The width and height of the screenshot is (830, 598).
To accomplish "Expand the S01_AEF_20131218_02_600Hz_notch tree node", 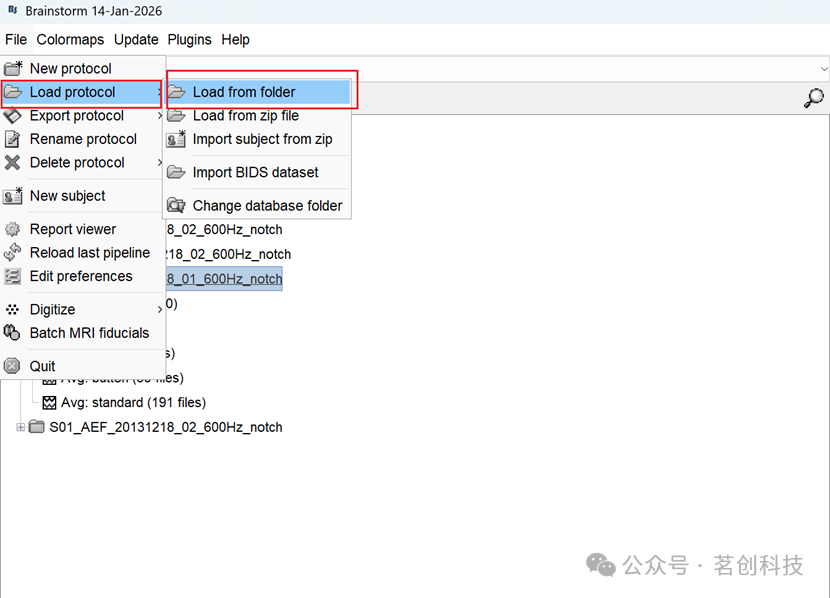I will click(20, 427).
